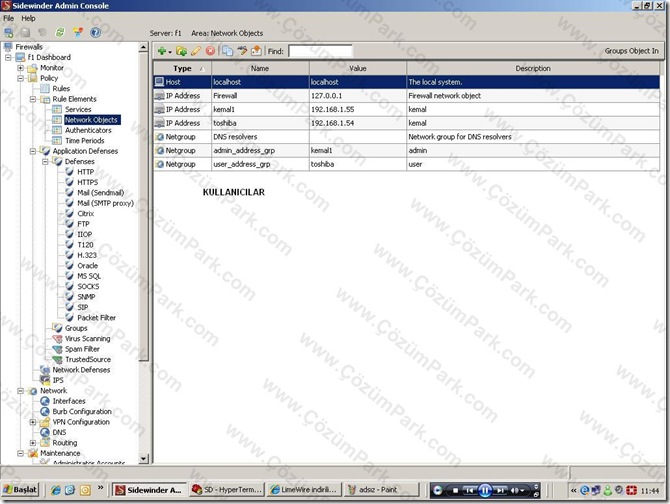Click the red Delete icon

(210, 51)
